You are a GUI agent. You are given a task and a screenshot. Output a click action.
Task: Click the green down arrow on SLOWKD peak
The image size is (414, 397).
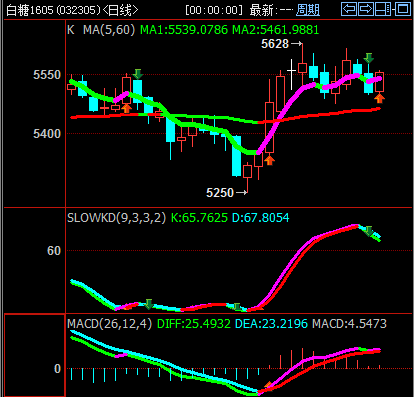pyautogui.click(x=369, y=231)
